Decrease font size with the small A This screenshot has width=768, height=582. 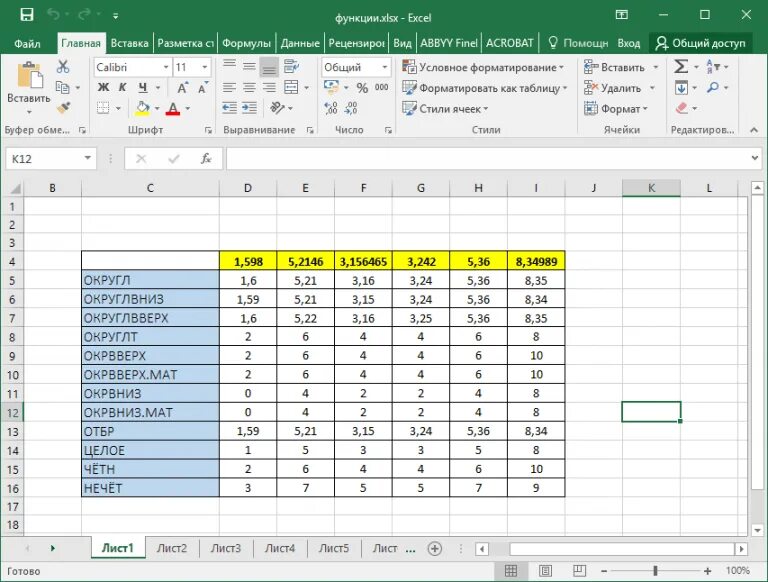[203, 88]
